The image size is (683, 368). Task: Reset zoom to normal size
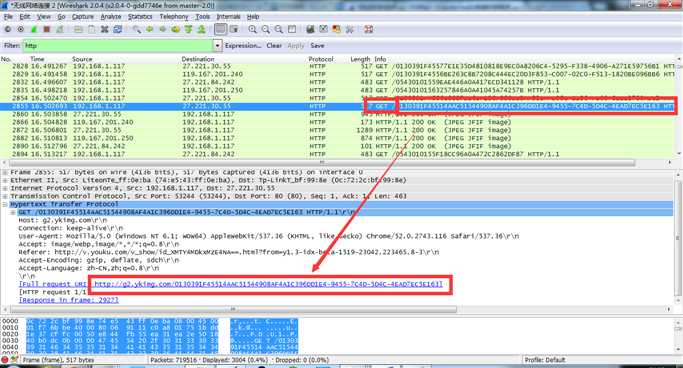click(279, 30)
